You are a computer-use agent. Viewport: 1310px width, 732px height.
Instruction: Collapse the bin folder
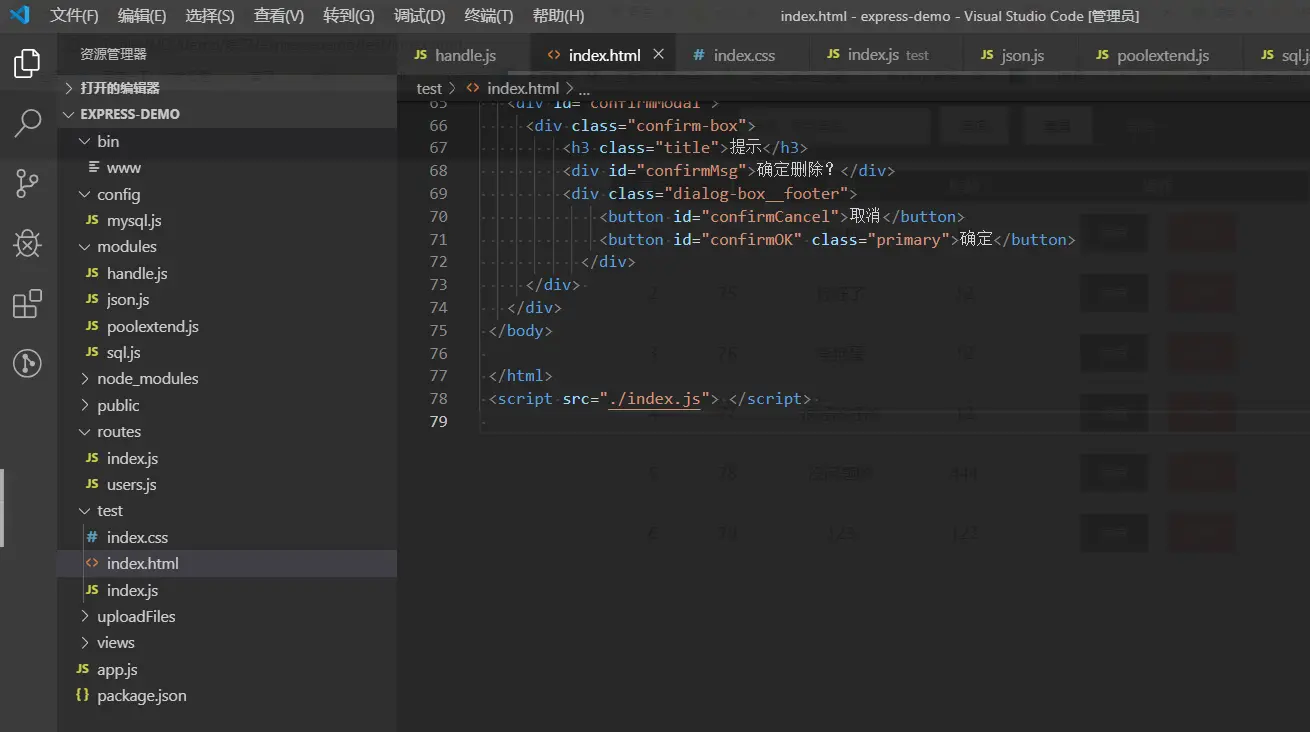pos(85,141)
